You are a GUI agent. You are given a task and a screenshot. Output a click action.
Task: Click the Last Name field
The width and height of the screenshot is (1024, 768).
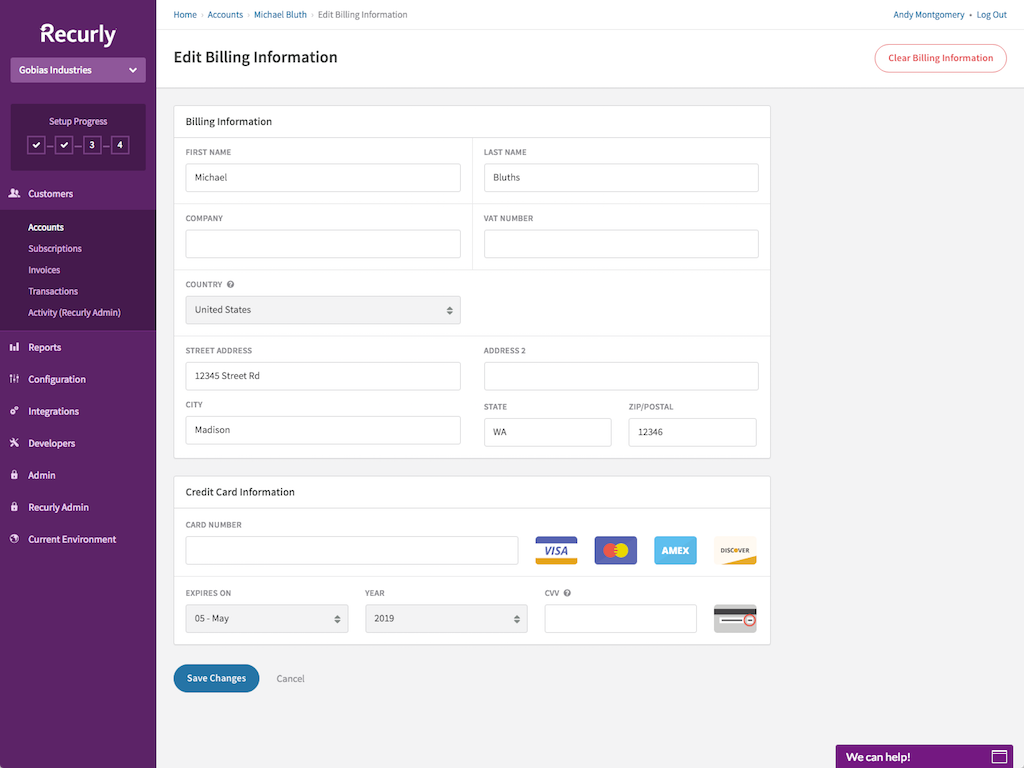tap(621, 177)
